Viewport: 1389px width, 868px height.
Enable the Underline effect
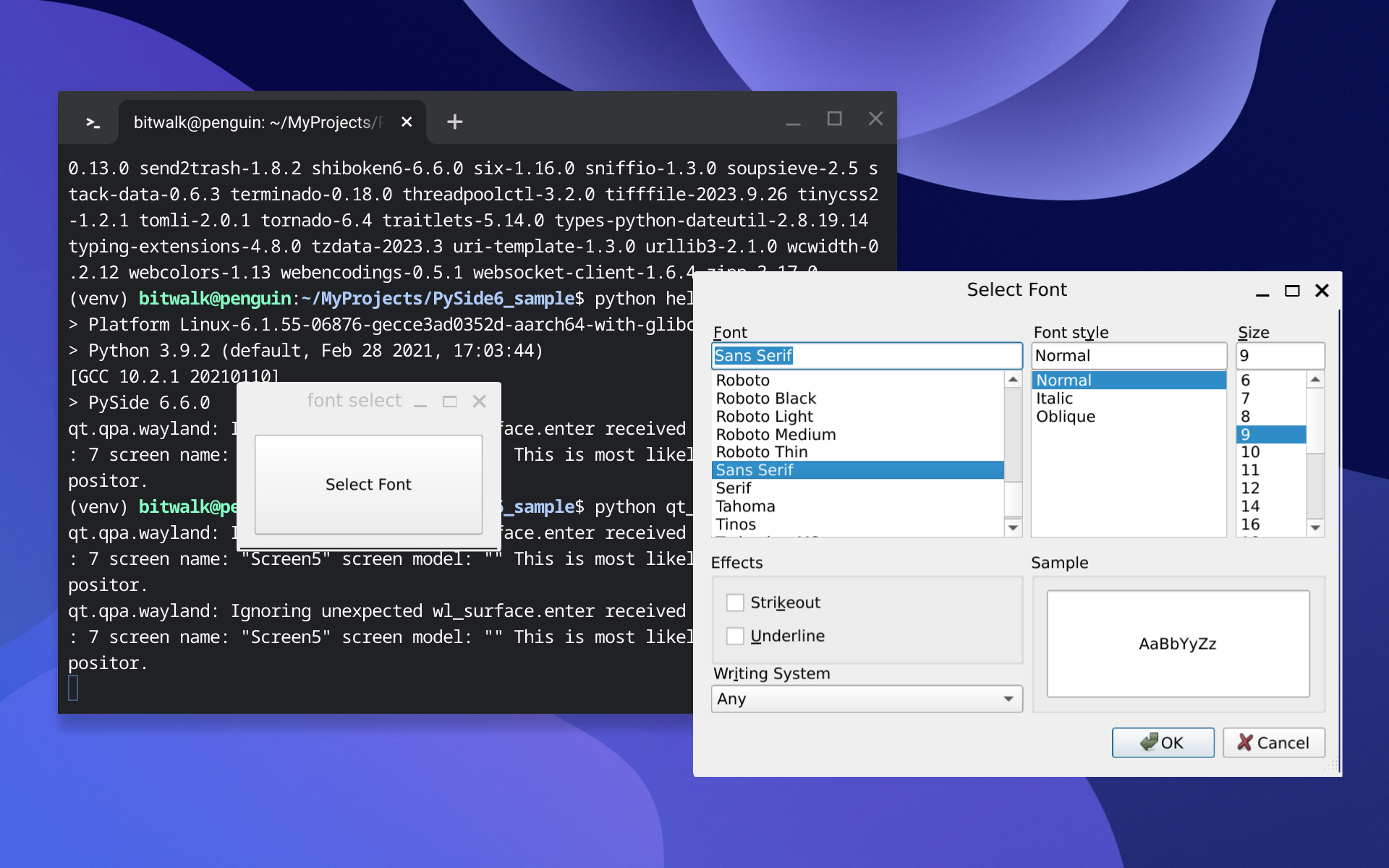click(735, 636)
